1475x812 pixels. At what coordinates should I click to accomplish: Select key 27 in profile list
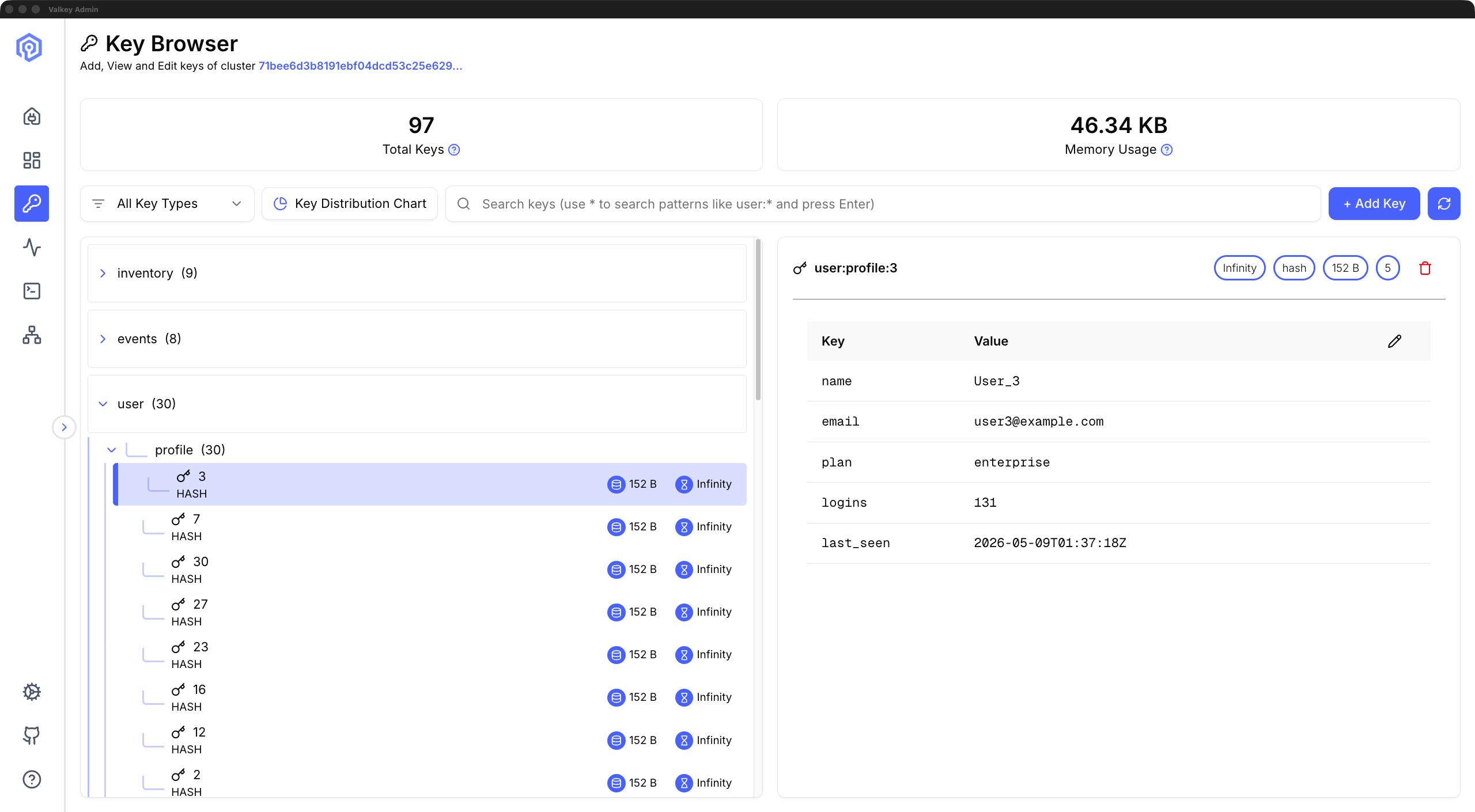point(430,612)
